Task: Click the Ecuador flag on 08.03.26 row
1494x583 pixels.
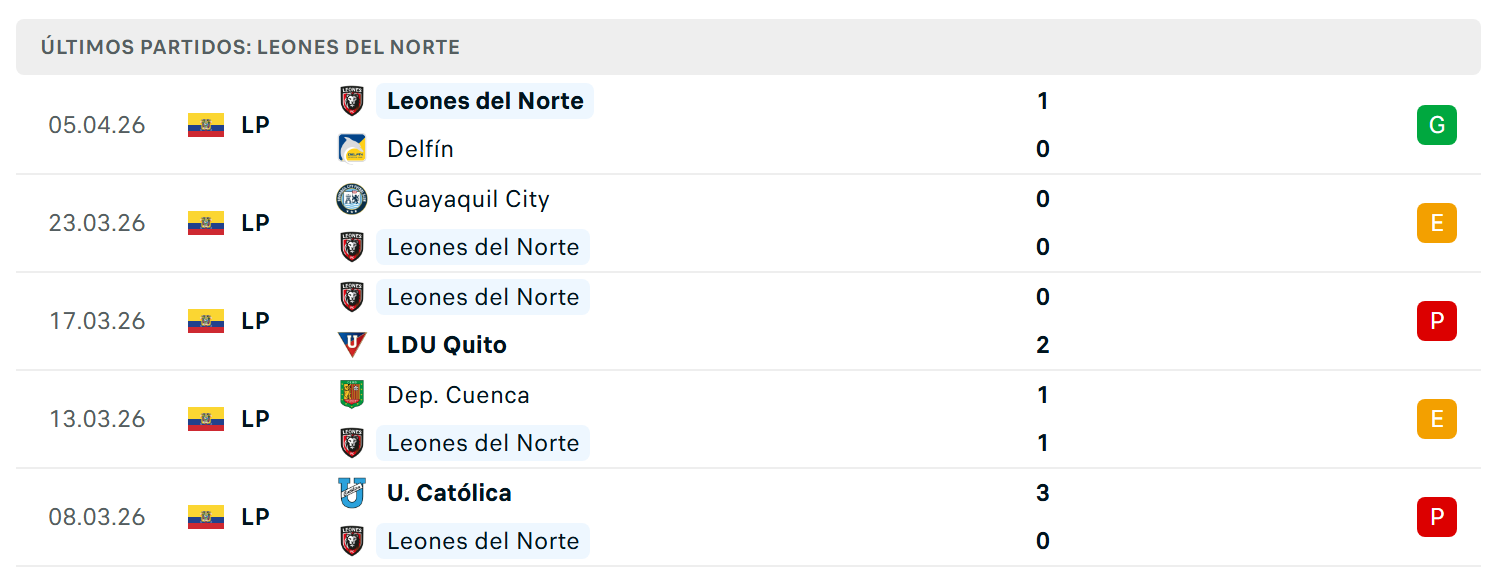Action: point(206,517)
